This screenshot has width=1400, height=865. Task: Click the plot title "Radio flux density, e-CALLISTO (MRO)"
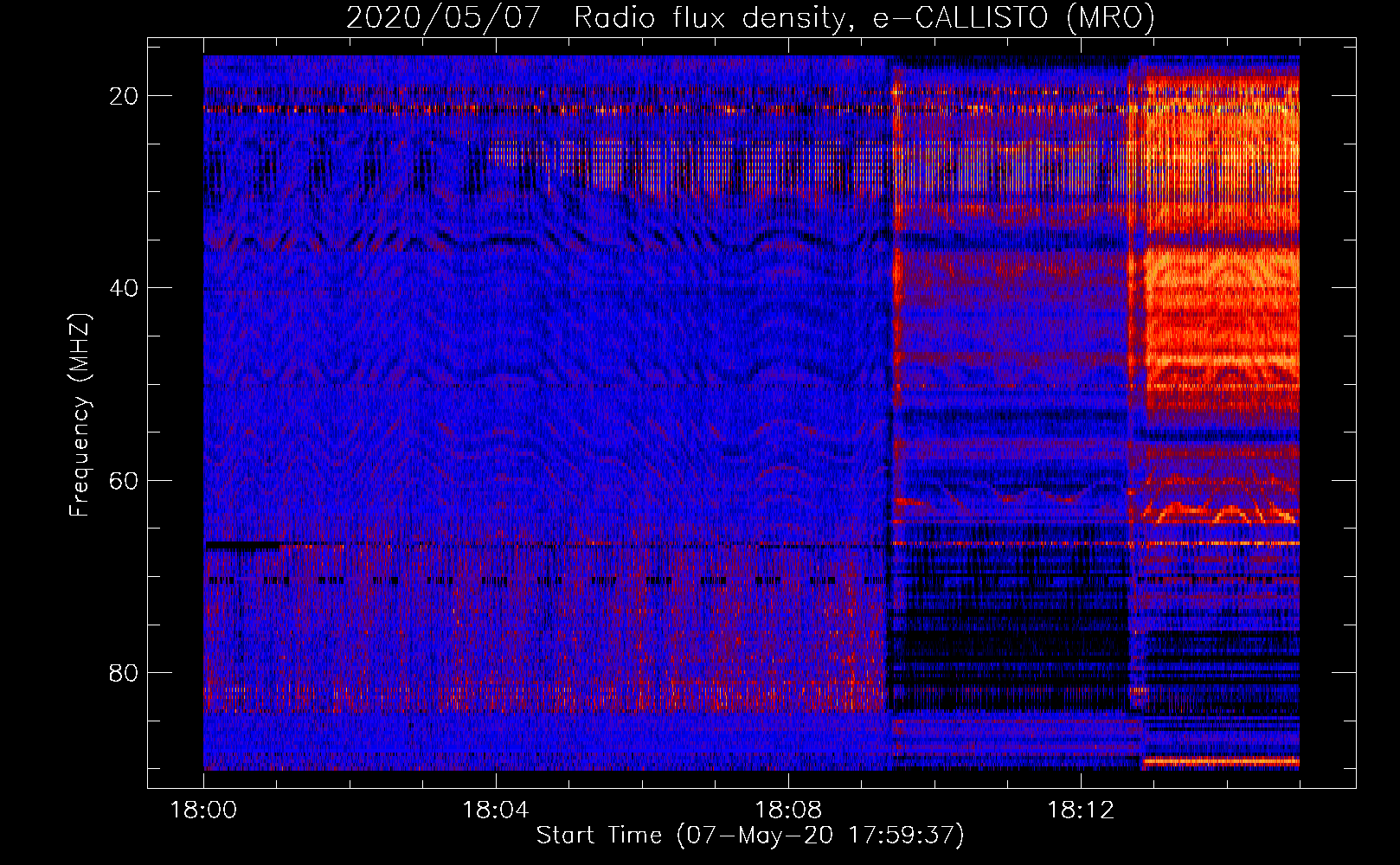click(864, 18)
